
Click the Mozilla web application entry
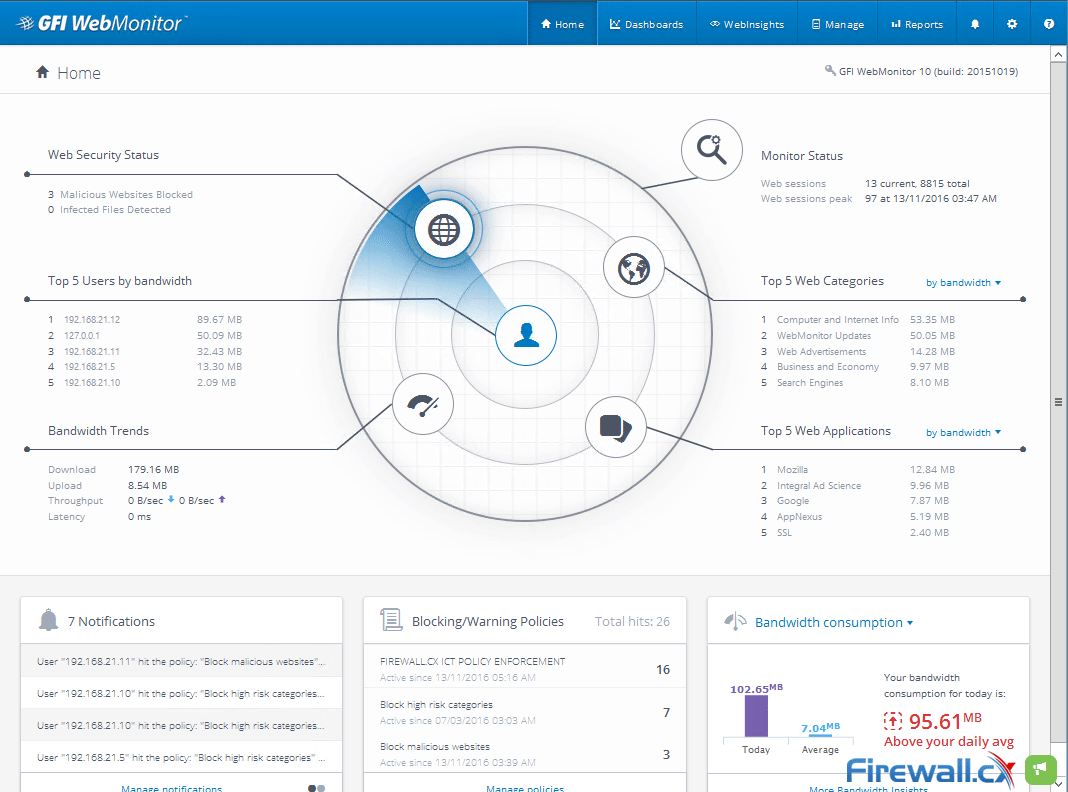click(792, 470)
